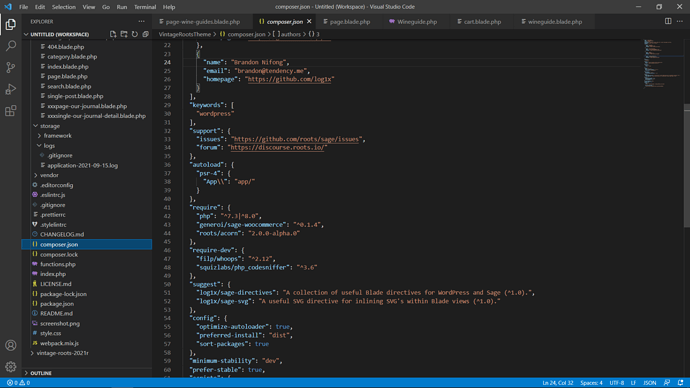Open the github.com/roots/sage/issues link
The image size is (690, 388).
297,139
